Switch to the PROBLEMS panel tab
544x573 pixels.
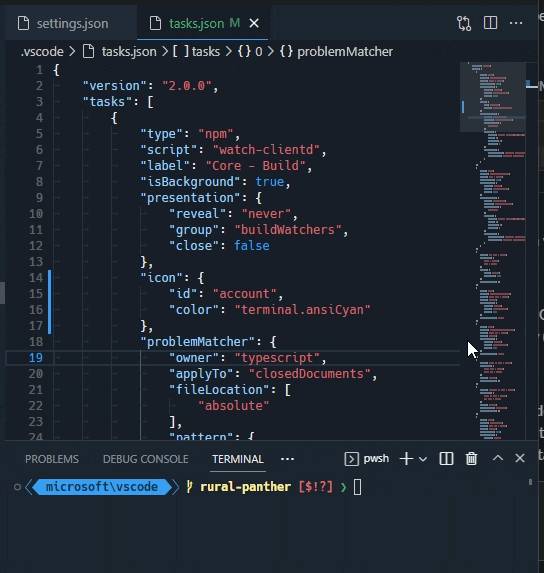tap(52, 459)
